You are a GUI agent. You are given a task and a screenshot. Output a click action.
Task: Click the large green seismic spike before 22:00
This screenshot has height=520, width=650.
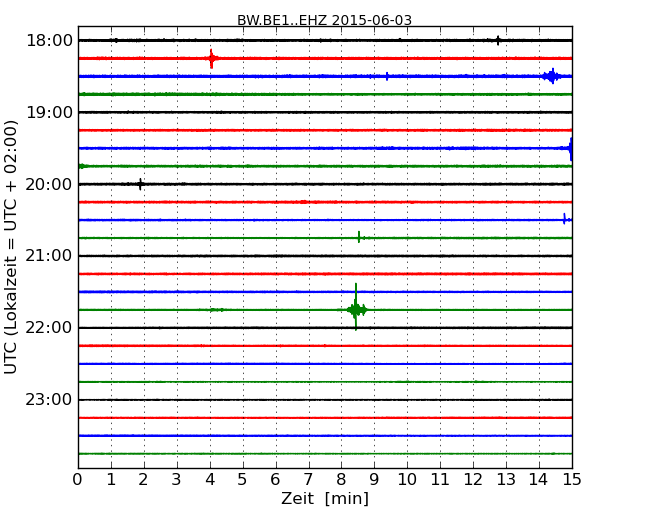tap(356, 308)
